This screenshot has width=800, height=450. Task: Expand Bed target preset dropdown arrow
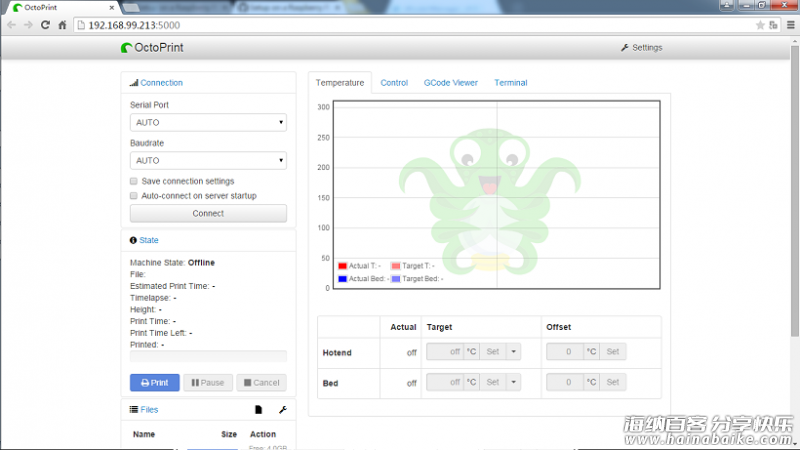pyautogui.click(x=513, y=382)
